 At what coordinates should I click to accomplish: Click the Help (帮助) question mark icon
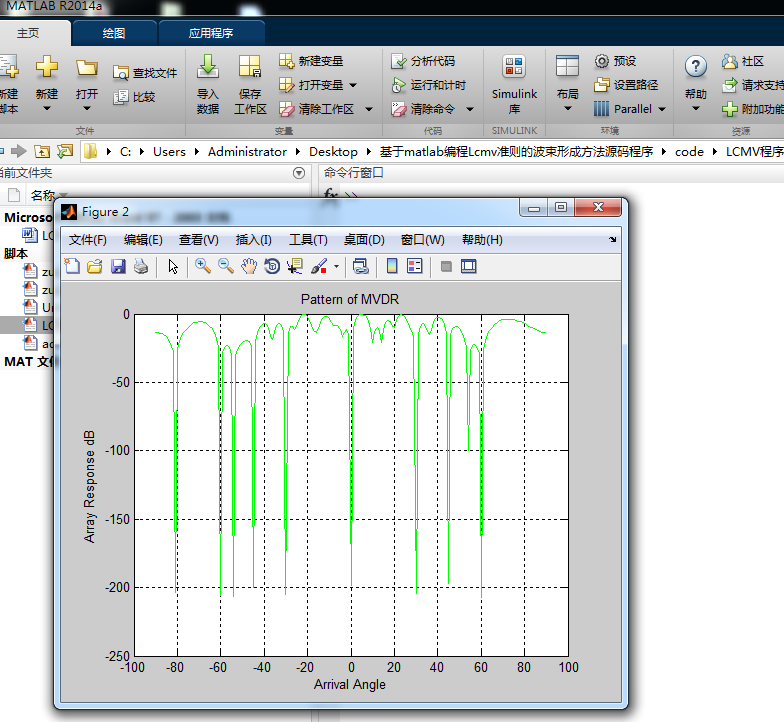(696, 66)
